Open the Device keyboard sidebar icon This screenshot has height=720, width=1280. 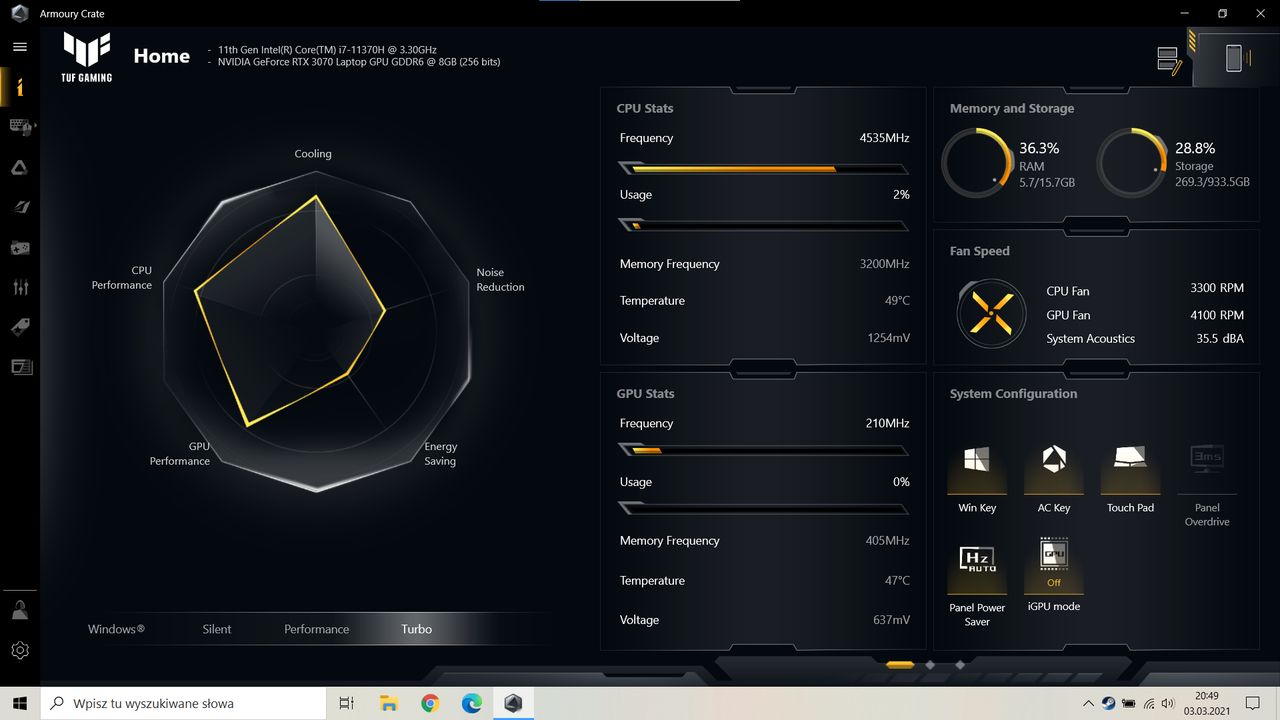point(20,126)
